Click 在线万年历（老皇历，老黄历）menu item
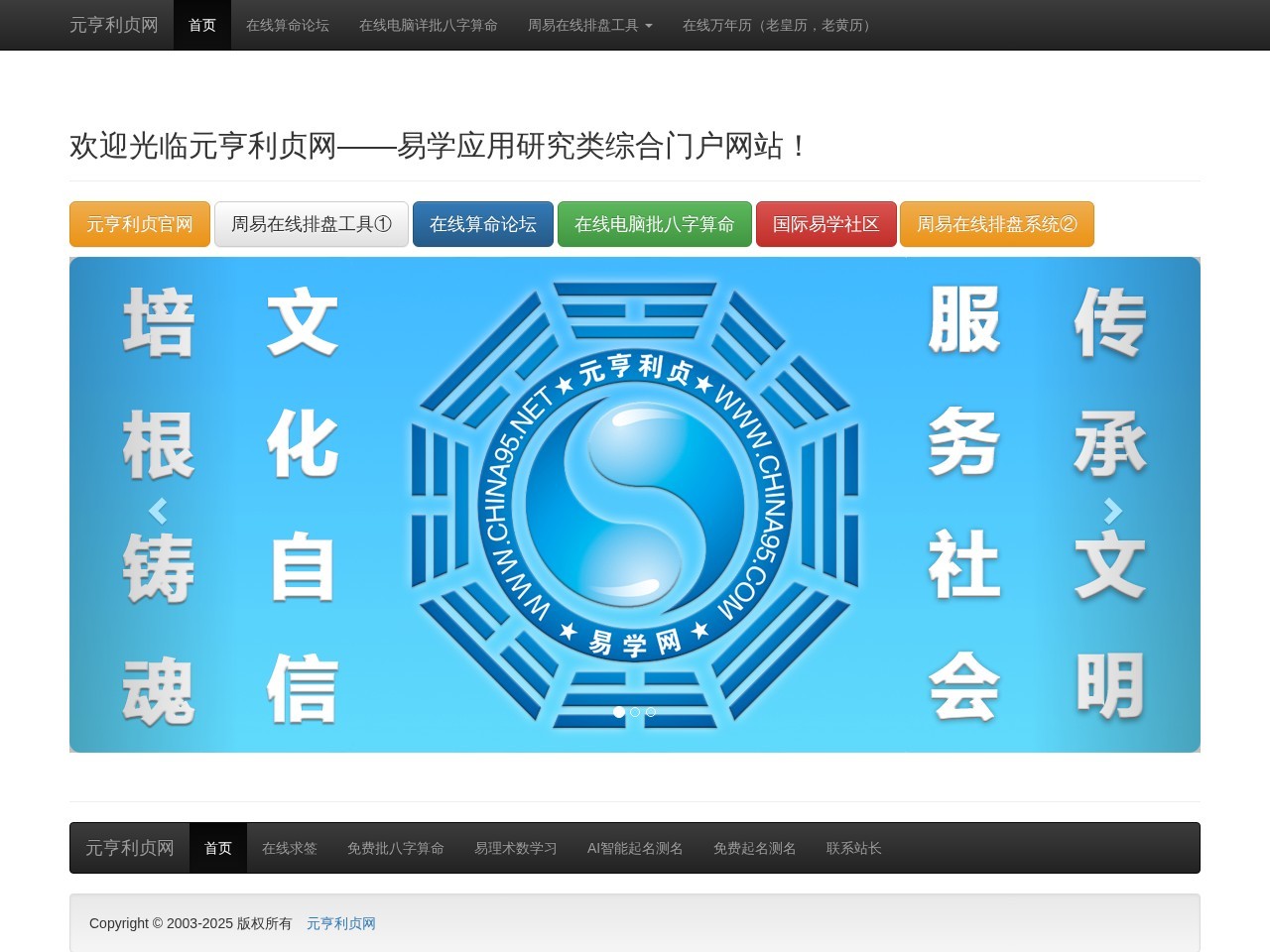This screenshot has width=1270, height=952. point(776,26)
